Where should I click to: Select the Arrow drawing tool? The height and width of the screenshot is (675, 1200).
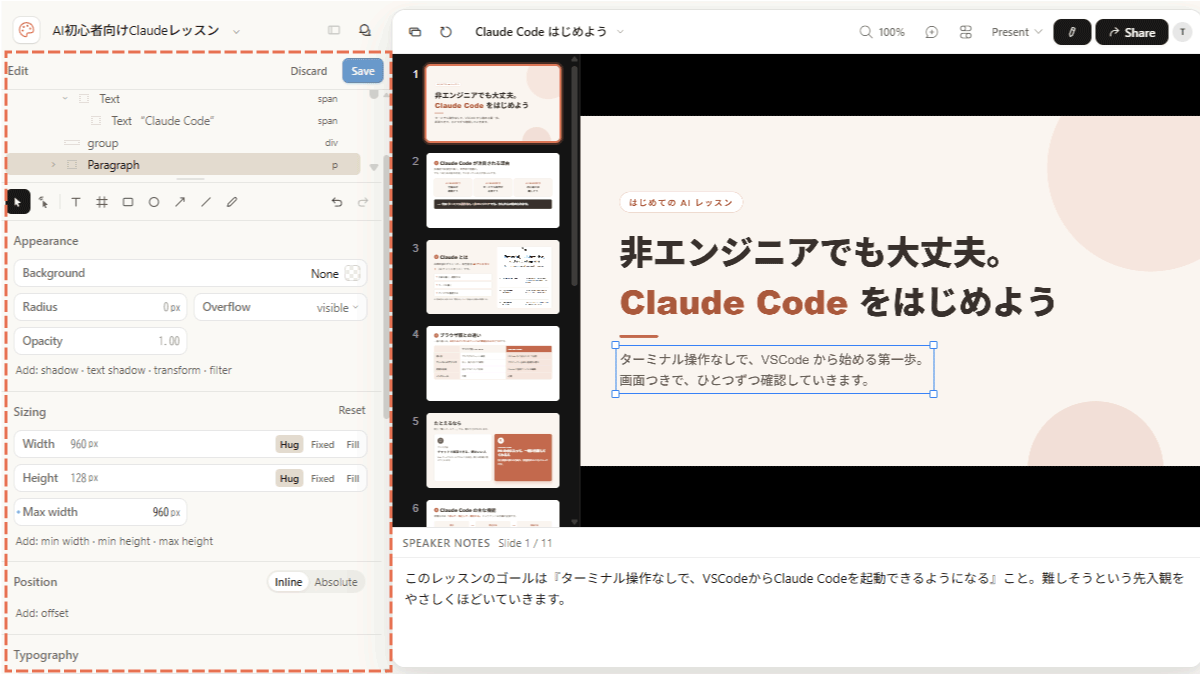(180, 202)
